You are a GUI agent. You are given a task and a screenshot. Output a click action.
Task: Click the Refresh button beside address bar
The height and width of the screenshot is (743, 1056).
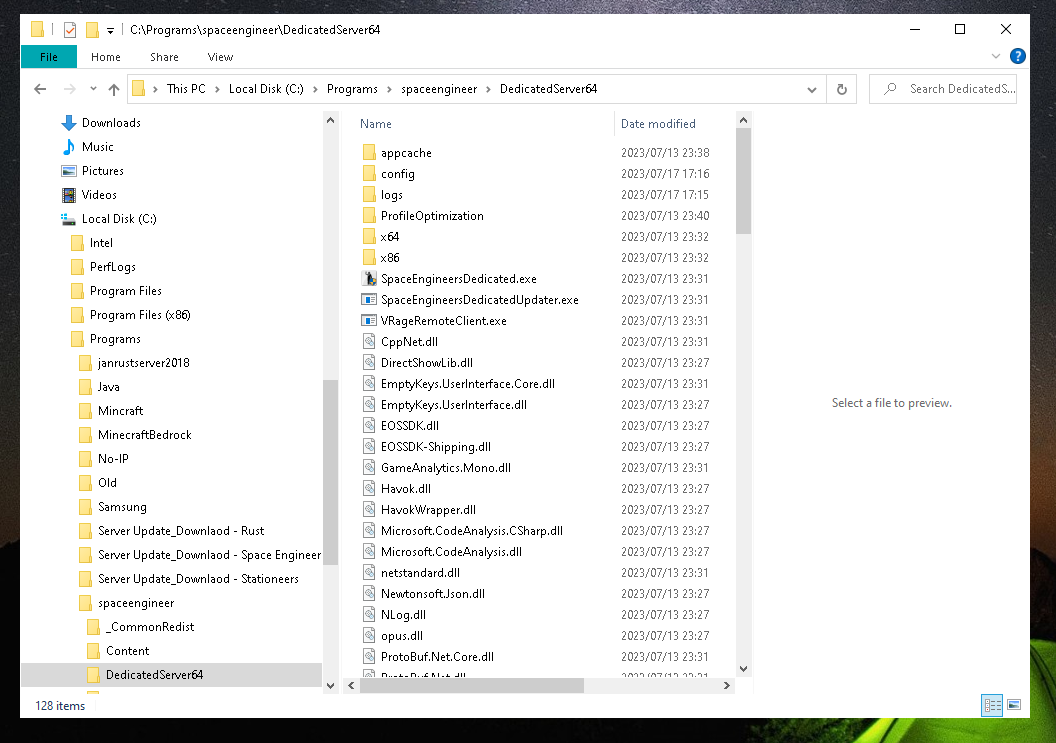[x=842, y=89]
